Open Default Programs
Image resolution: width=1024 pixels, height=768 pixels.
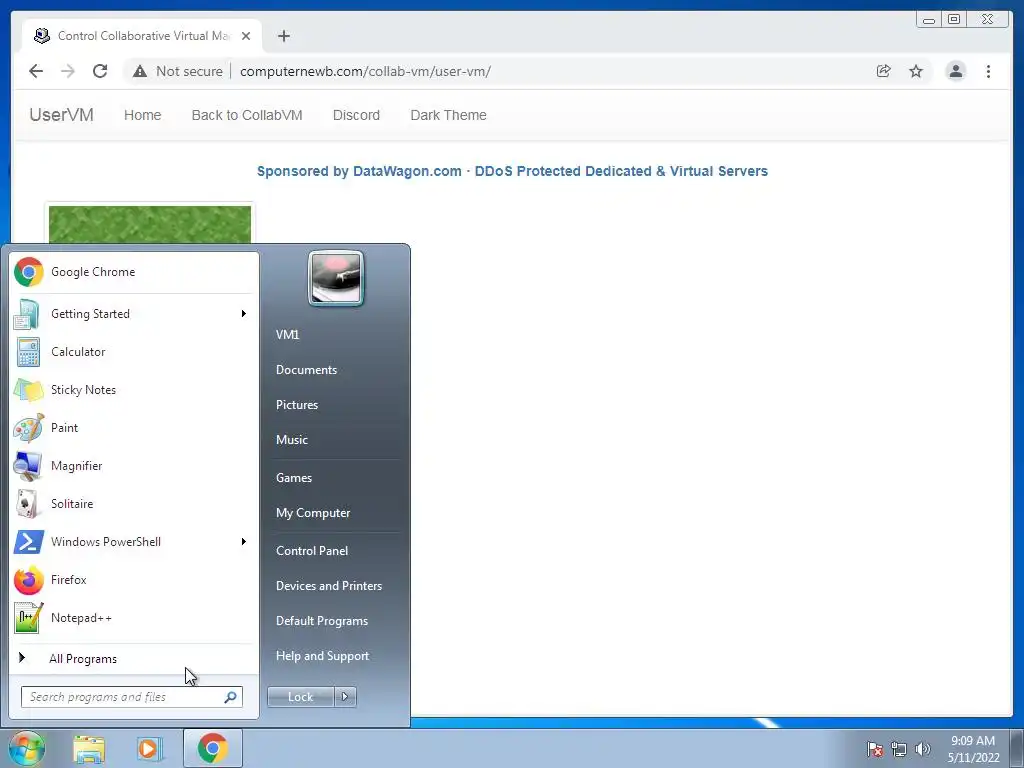(x=322, y=621)
